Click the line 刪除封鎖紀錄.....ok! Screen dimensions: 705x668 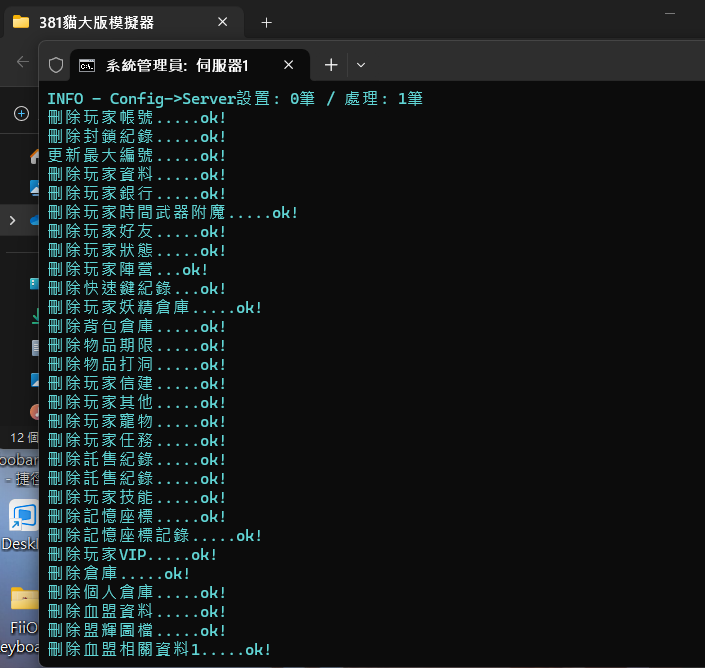(x=137, y=137)
